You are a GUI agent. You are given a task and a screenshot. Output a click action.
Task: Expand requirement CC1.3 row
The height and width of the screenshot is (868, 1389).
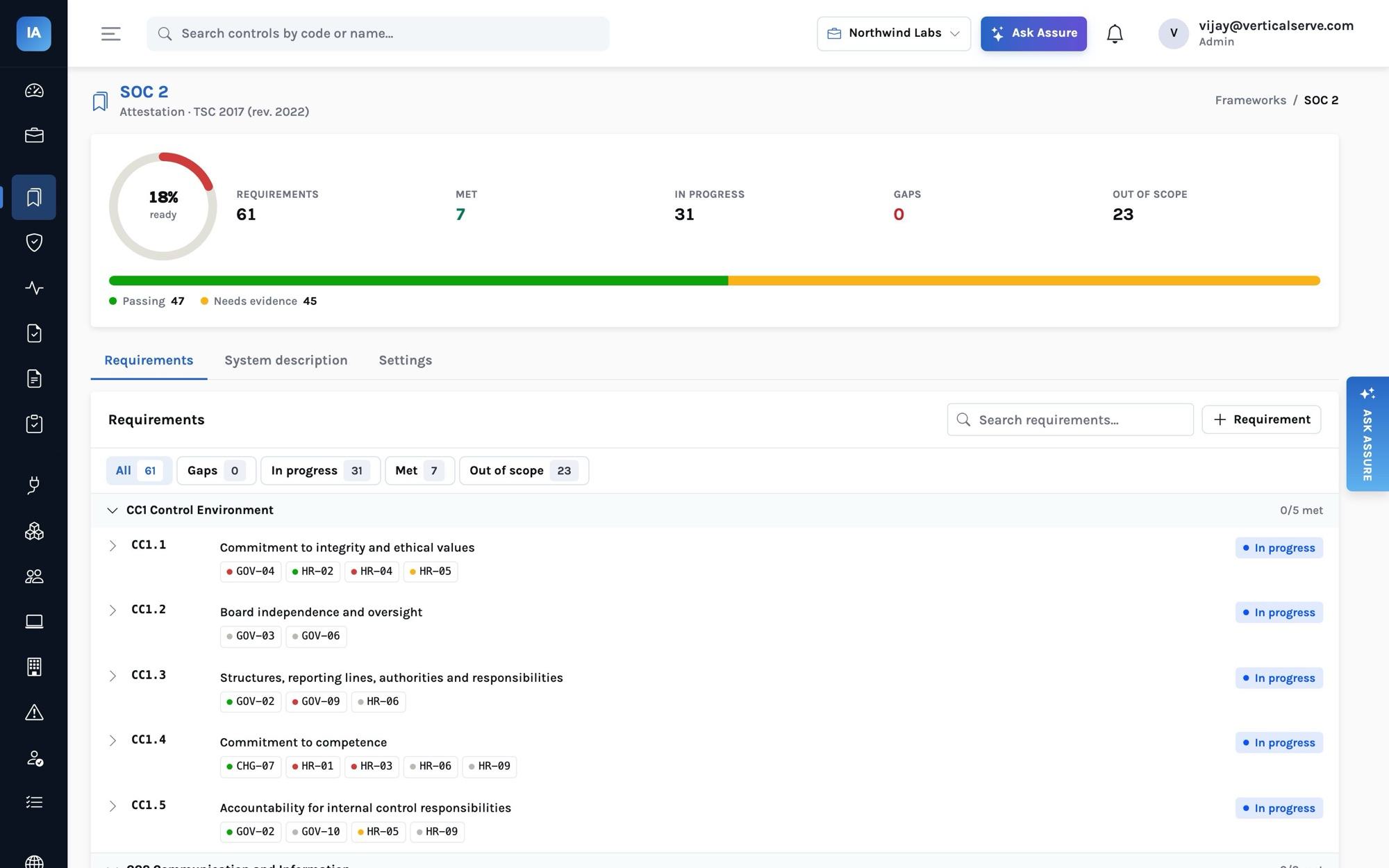click(113, 676)
